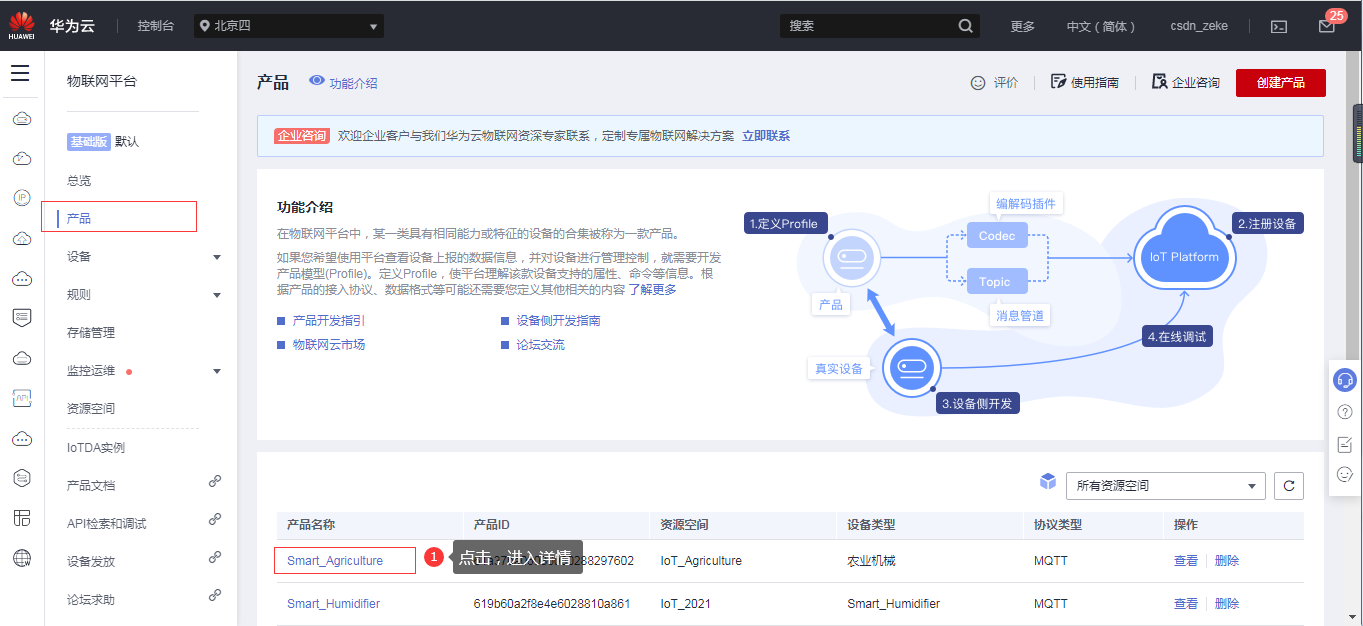1363x626 pixels.
Task: Click the smiley face icon on right panel
Action: click(1345, 474)
